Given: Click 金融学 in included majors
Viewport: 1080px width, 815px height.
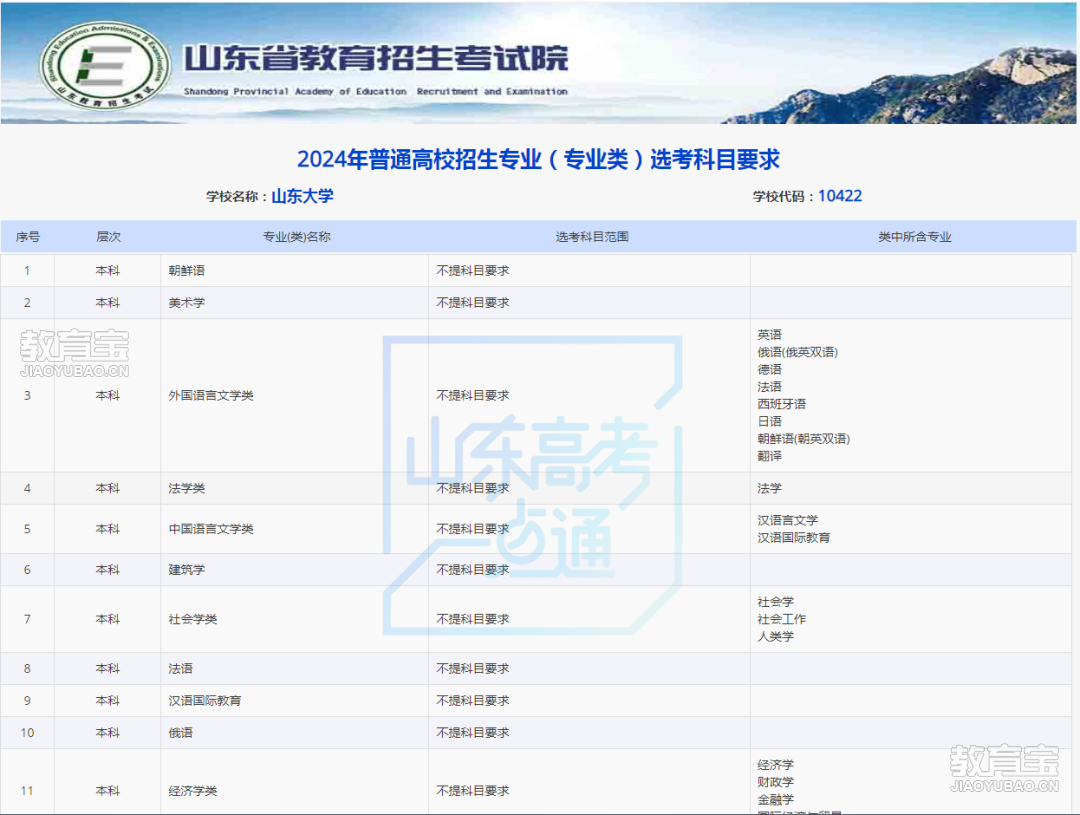Looking at the screenshot, I should pos(776,799).
